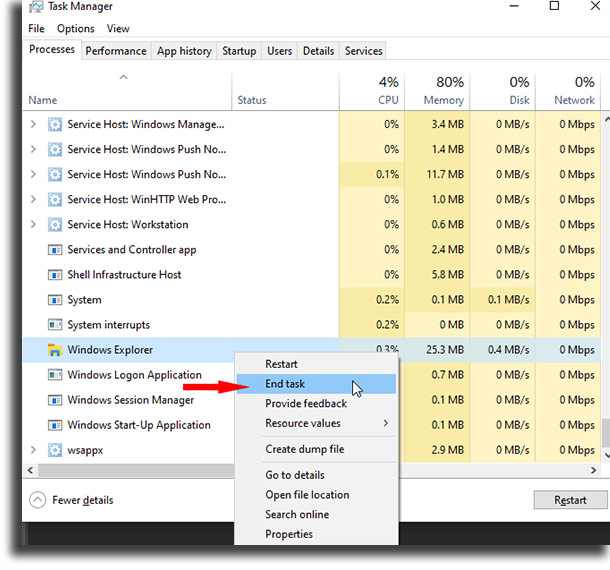The height and width of the screenshot is (570, 610).
Task: Select the System interrupts row
Action: tap(312, 325)
